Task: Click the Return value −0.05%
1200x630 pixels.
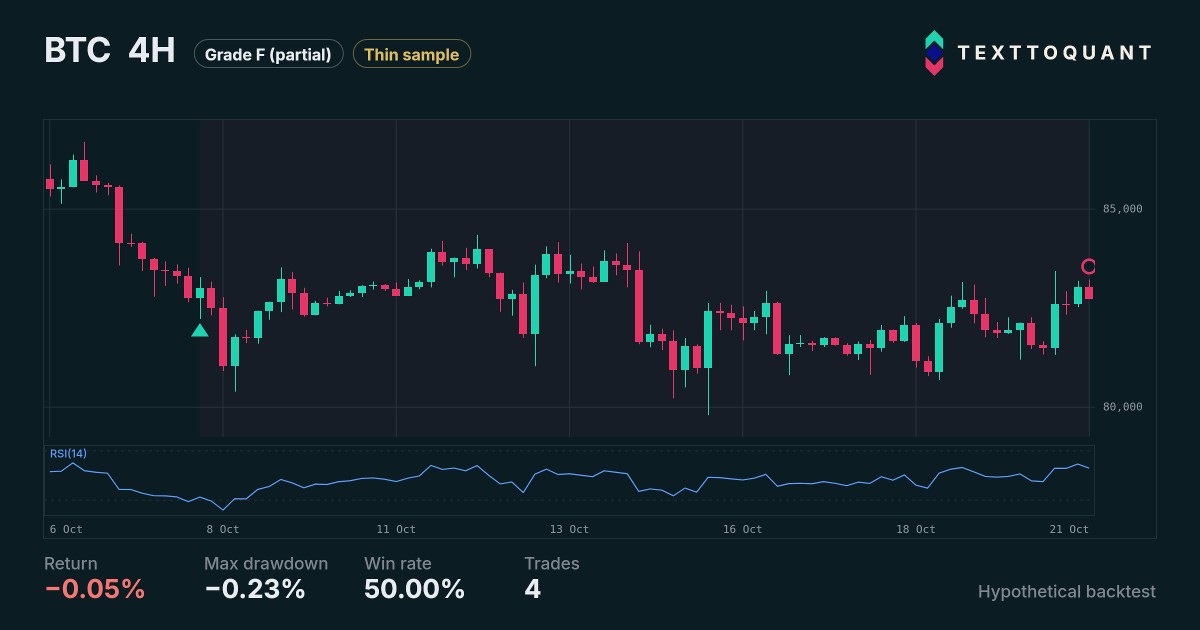Action: click(x=95, y=590)
